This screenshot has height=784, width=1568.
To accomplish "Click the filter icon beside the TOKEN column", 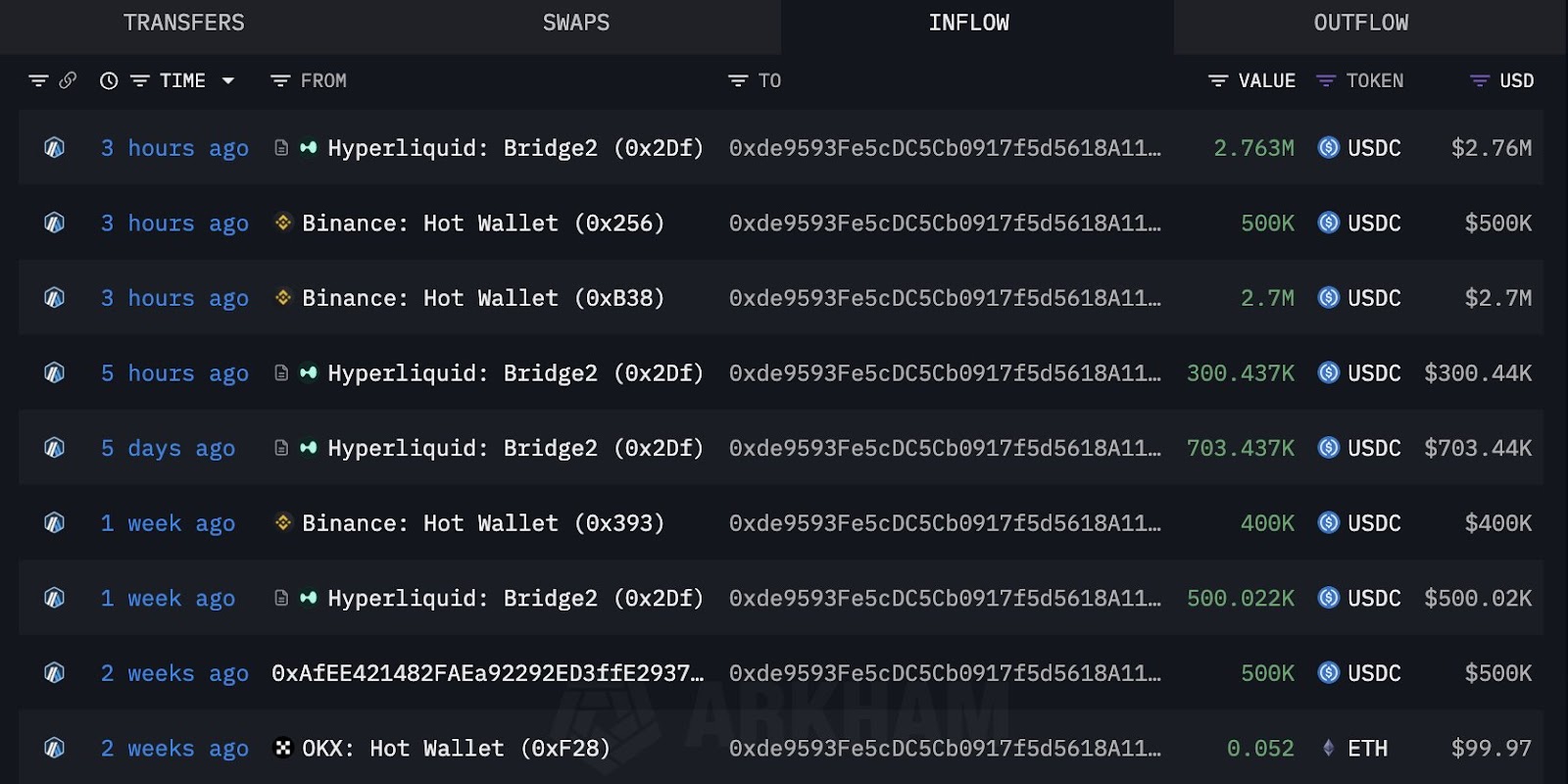I will tap(1328, 80).
